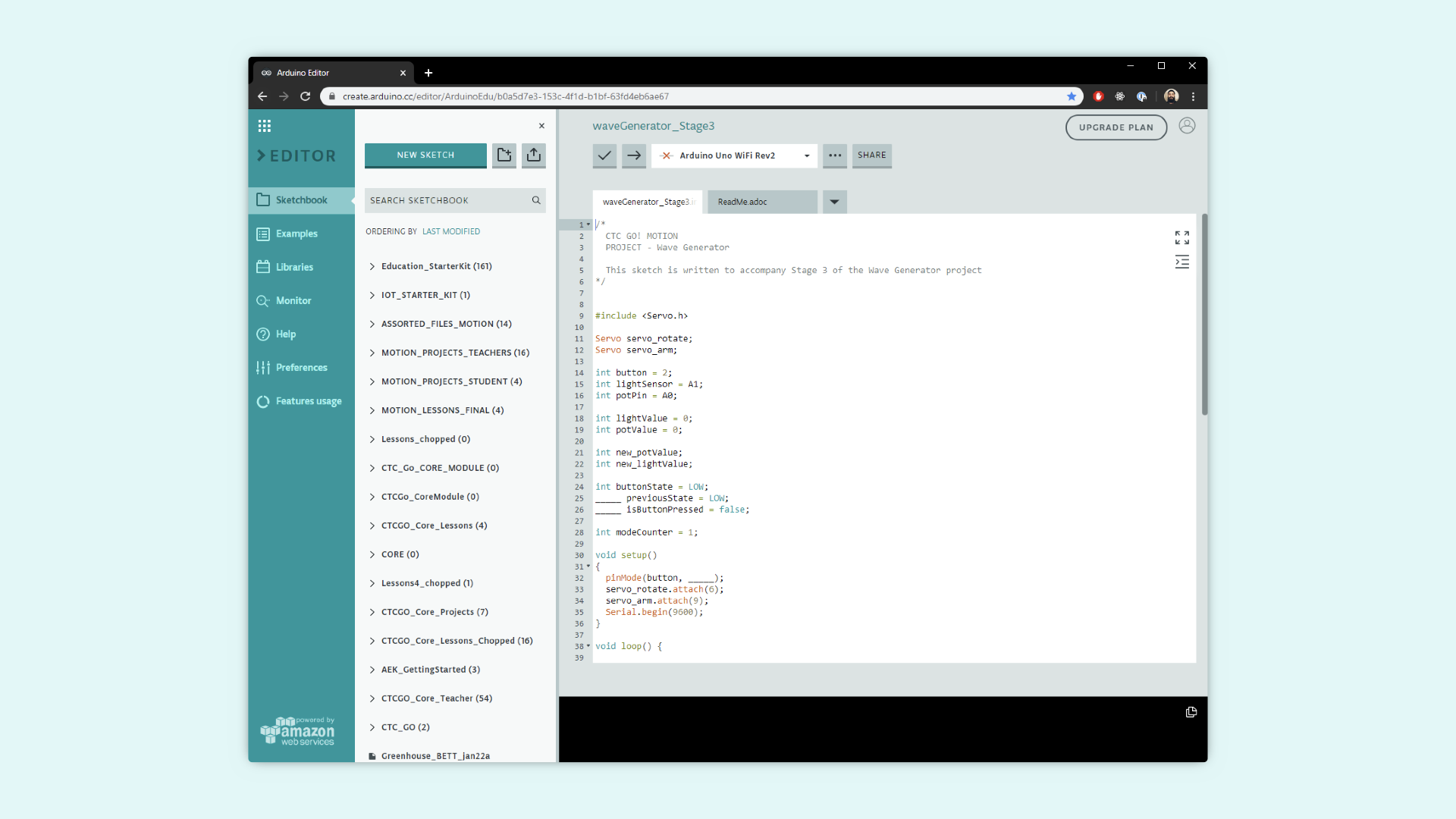Open the Arduino Create apps grid icon
The width and height of the screenshot is (1456, 819).
[264, 126]
